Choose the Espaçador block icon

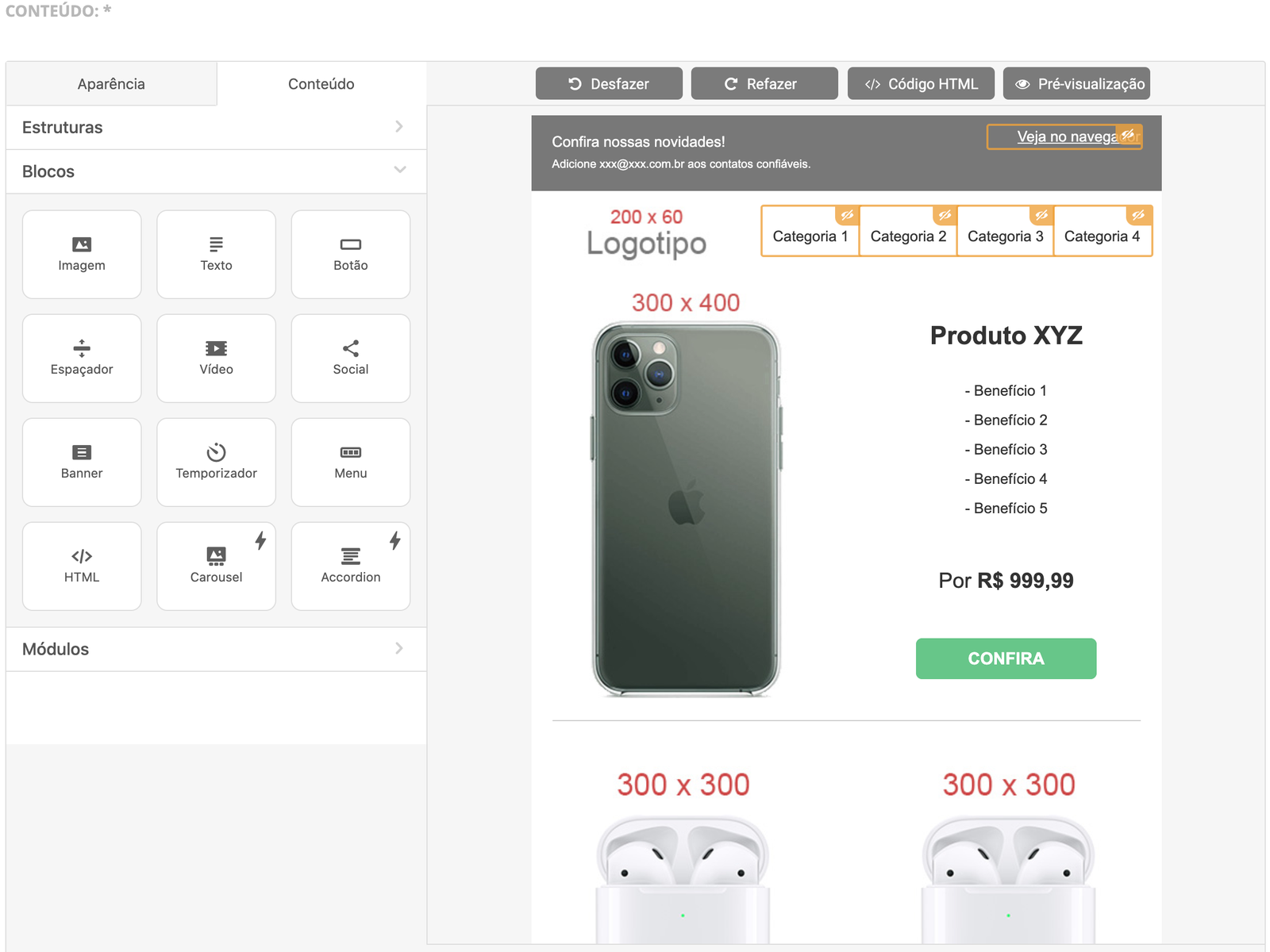click(82, 348)
